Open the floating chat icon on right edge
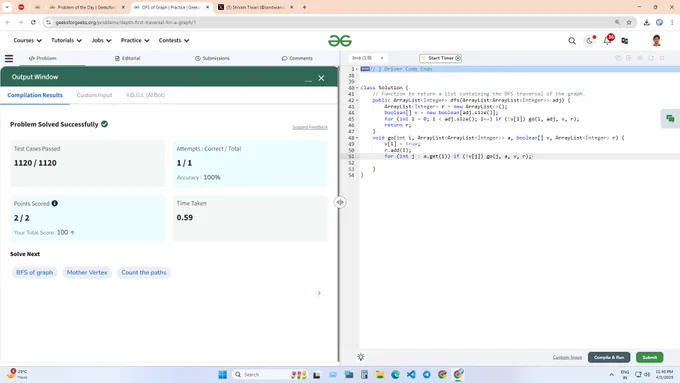 670,118
